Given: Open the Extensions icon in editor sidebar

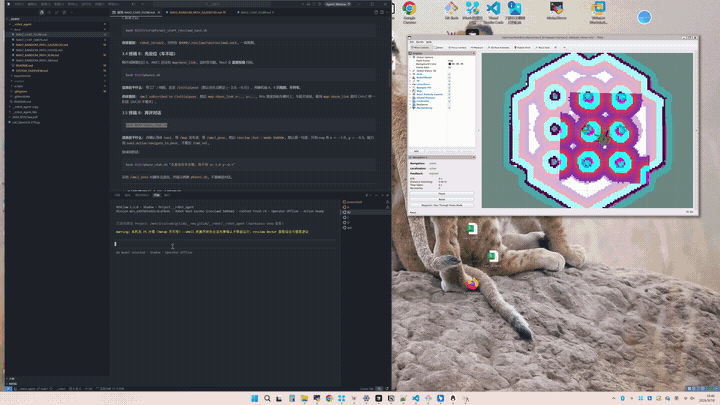Looking at the screenshot, I should coord(64,12).
